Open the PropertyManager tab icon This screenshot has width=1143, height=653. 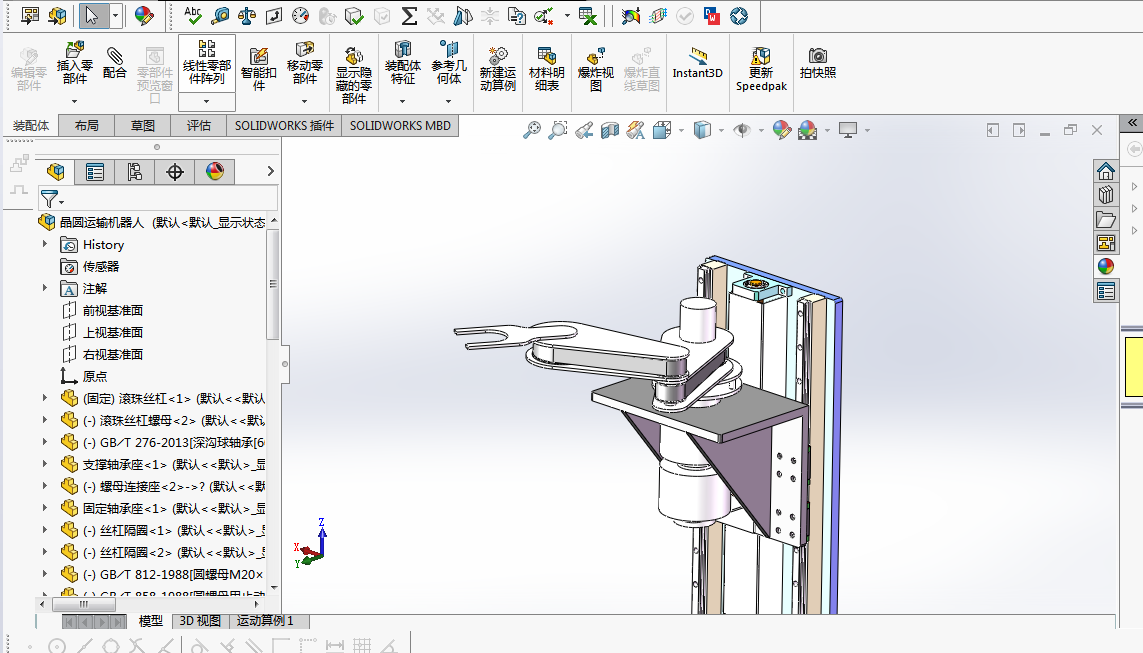pos(95,172)
